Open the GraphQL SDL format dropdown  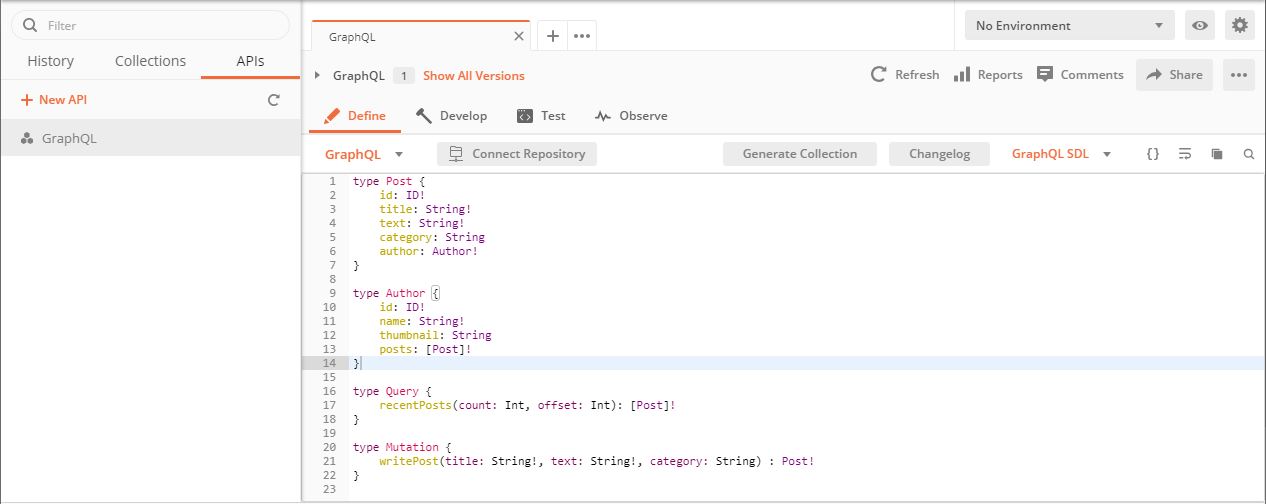click(1061, 154)
